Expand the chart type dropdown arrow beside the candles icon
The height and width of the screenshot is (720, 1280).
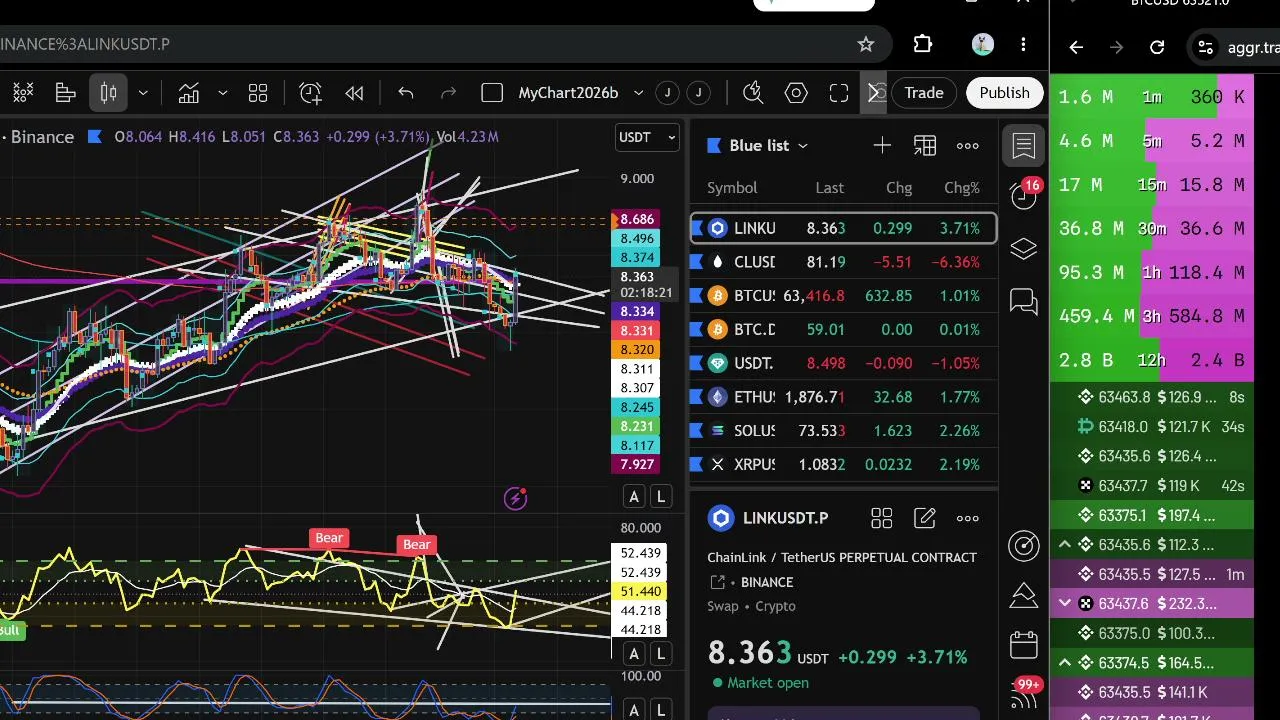pos(143,93)
